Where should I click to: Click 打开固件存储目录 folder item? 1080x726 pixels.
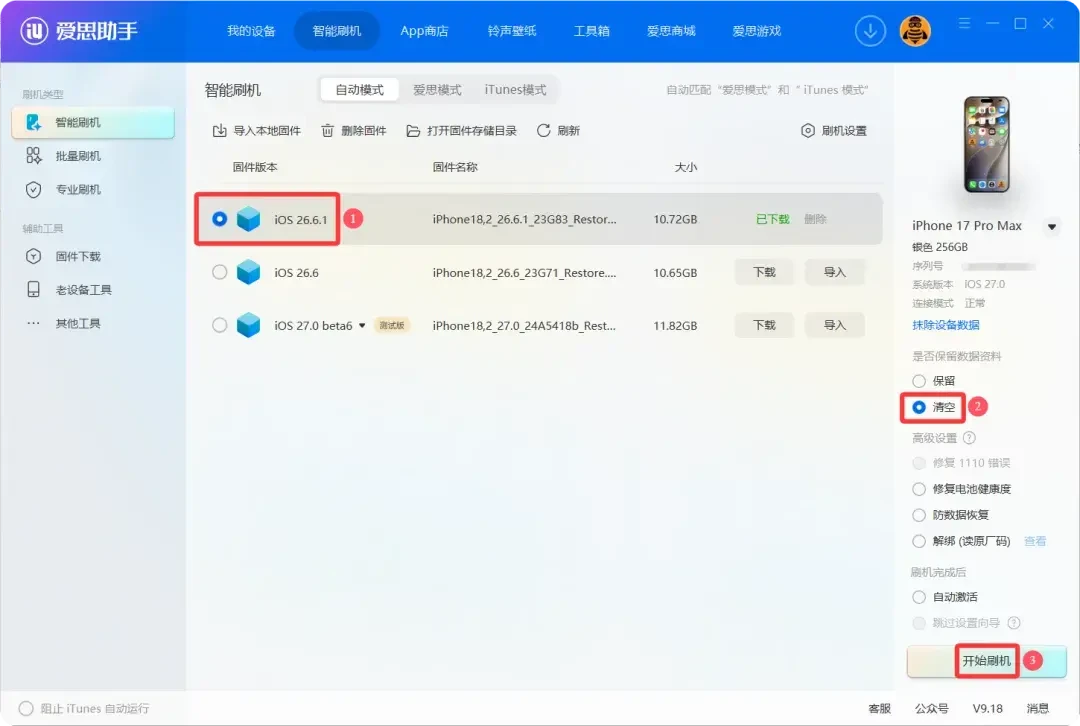tap(461, 131)
